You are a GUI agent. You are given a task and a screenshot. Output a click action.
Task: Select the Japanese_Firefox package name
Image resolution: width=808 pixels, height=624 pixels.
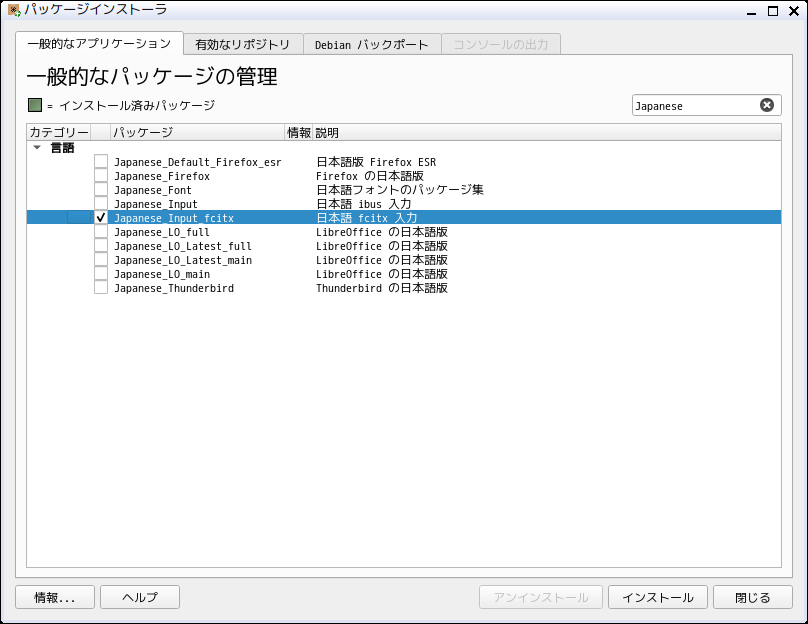pos(162,176)
